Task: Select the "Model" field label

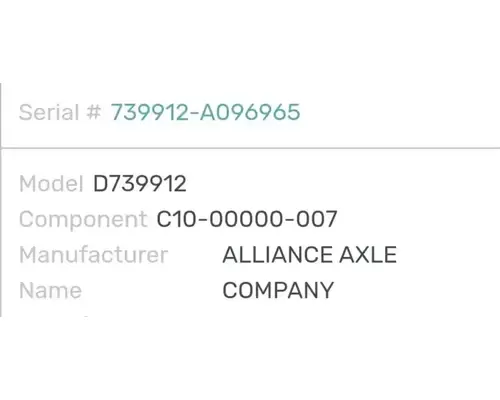Action: pos(51,184)
